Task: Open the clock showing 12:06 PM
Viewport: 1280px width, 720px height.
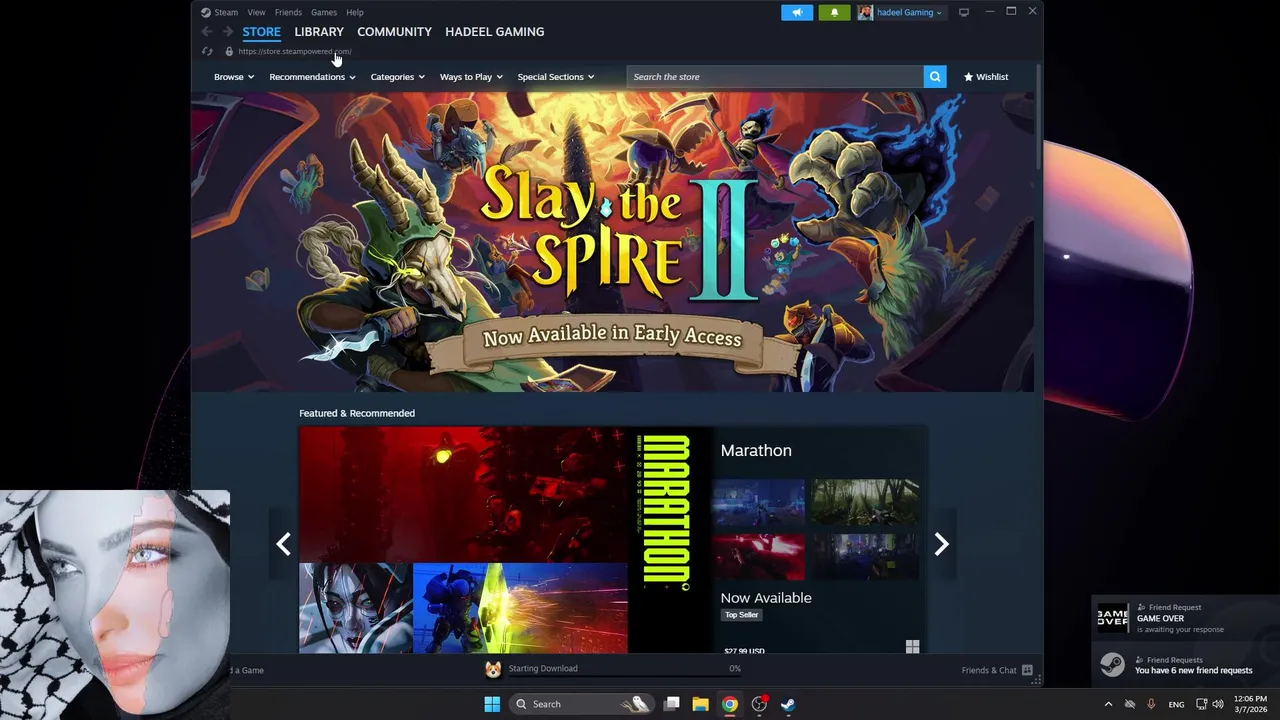Action: click(x=1250, y=704)
